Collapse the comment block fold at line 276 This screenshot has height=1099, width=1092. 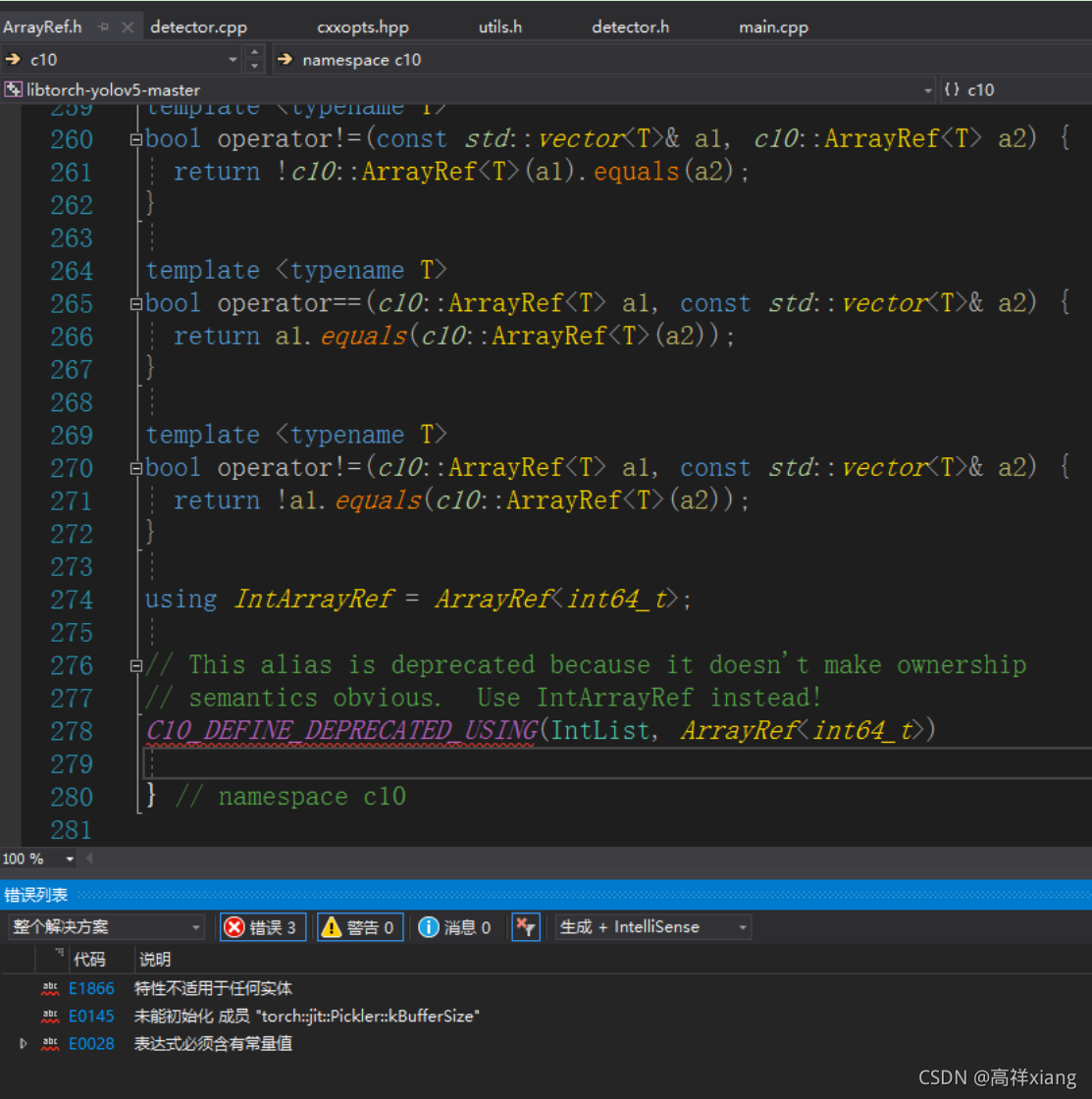(135, 664)
